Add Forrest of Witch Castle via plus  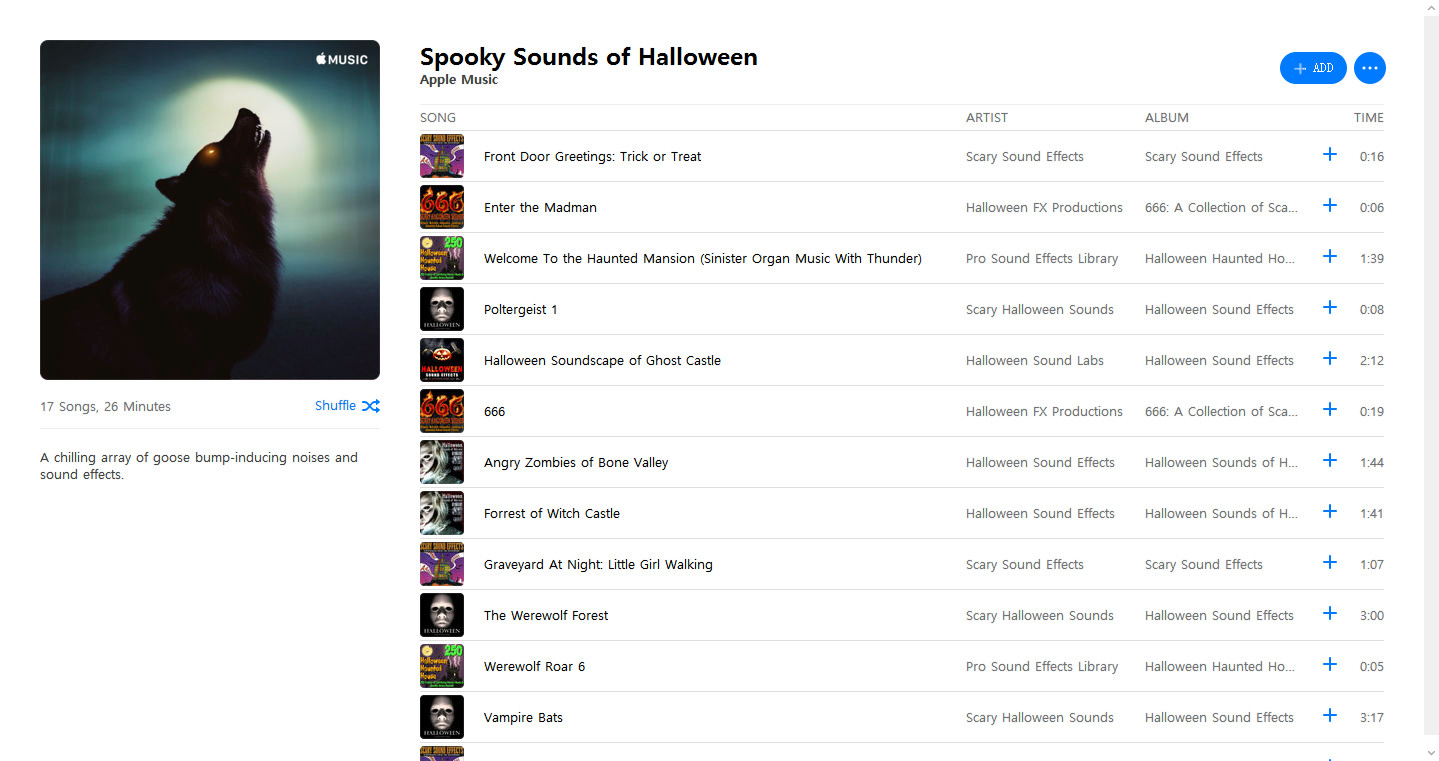(x=1330, y=512)
